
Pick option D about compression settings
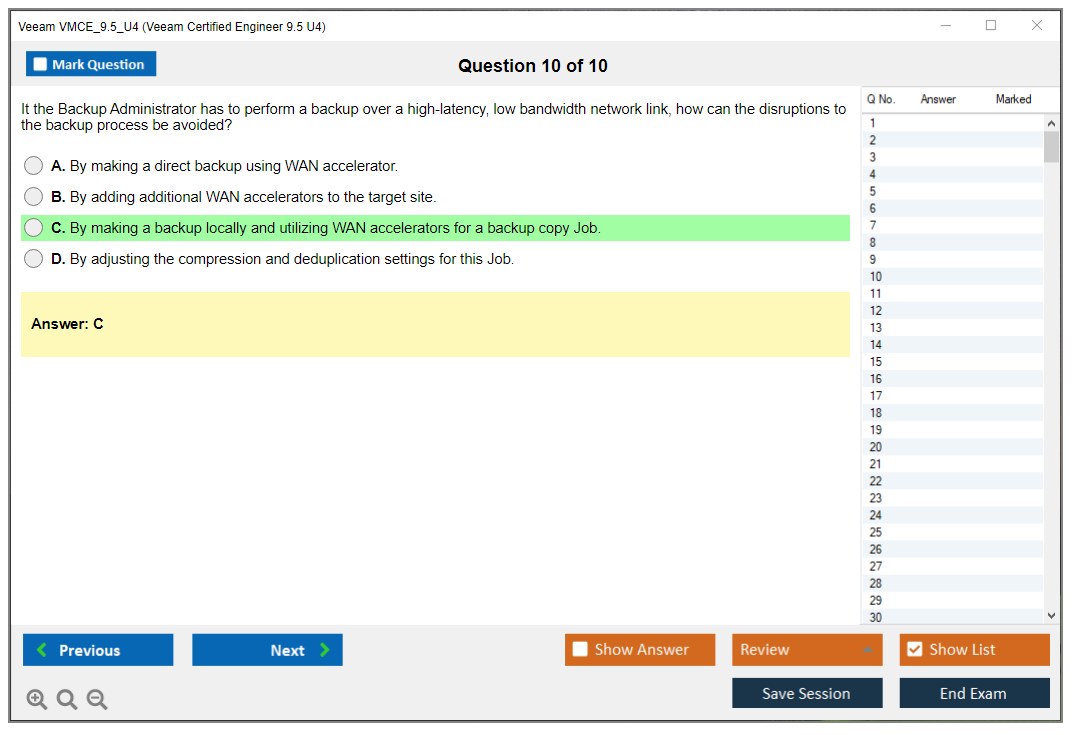34,259
